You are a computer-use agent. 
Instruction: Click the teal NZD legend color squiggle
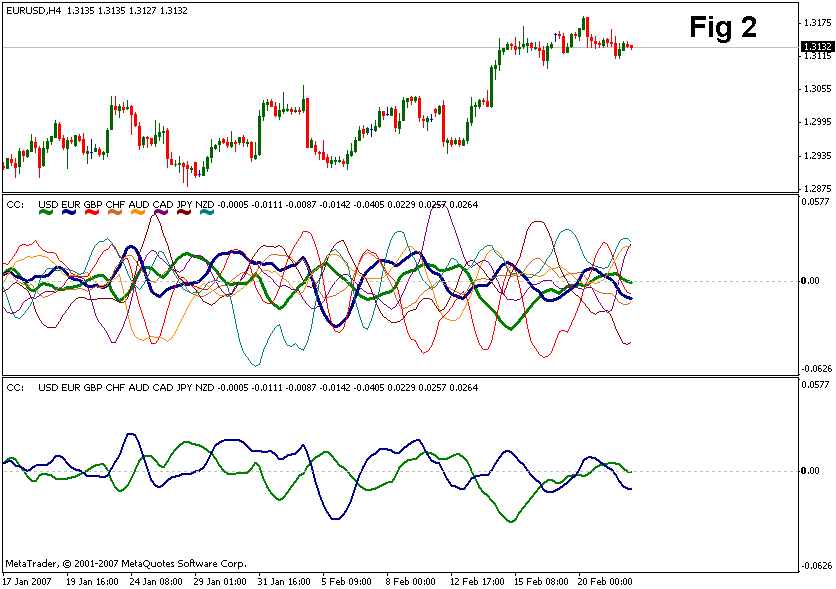point(207,213)
